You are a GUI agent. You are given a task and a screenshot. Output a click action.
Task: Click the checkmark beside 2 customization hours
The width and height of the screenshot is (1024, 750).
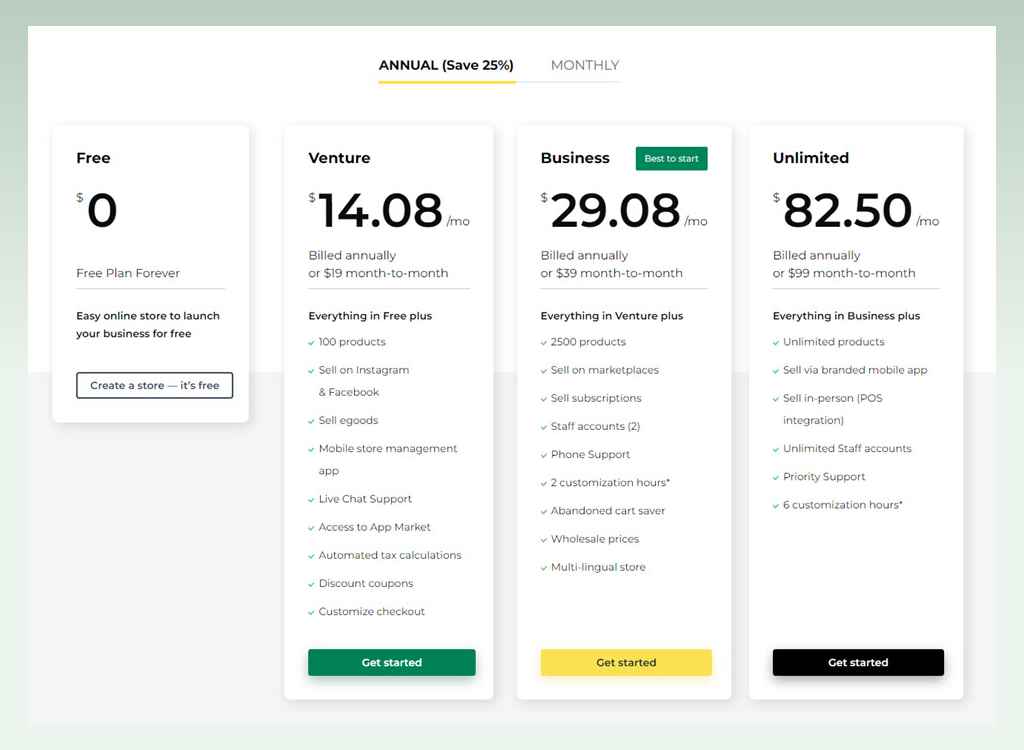544,483
